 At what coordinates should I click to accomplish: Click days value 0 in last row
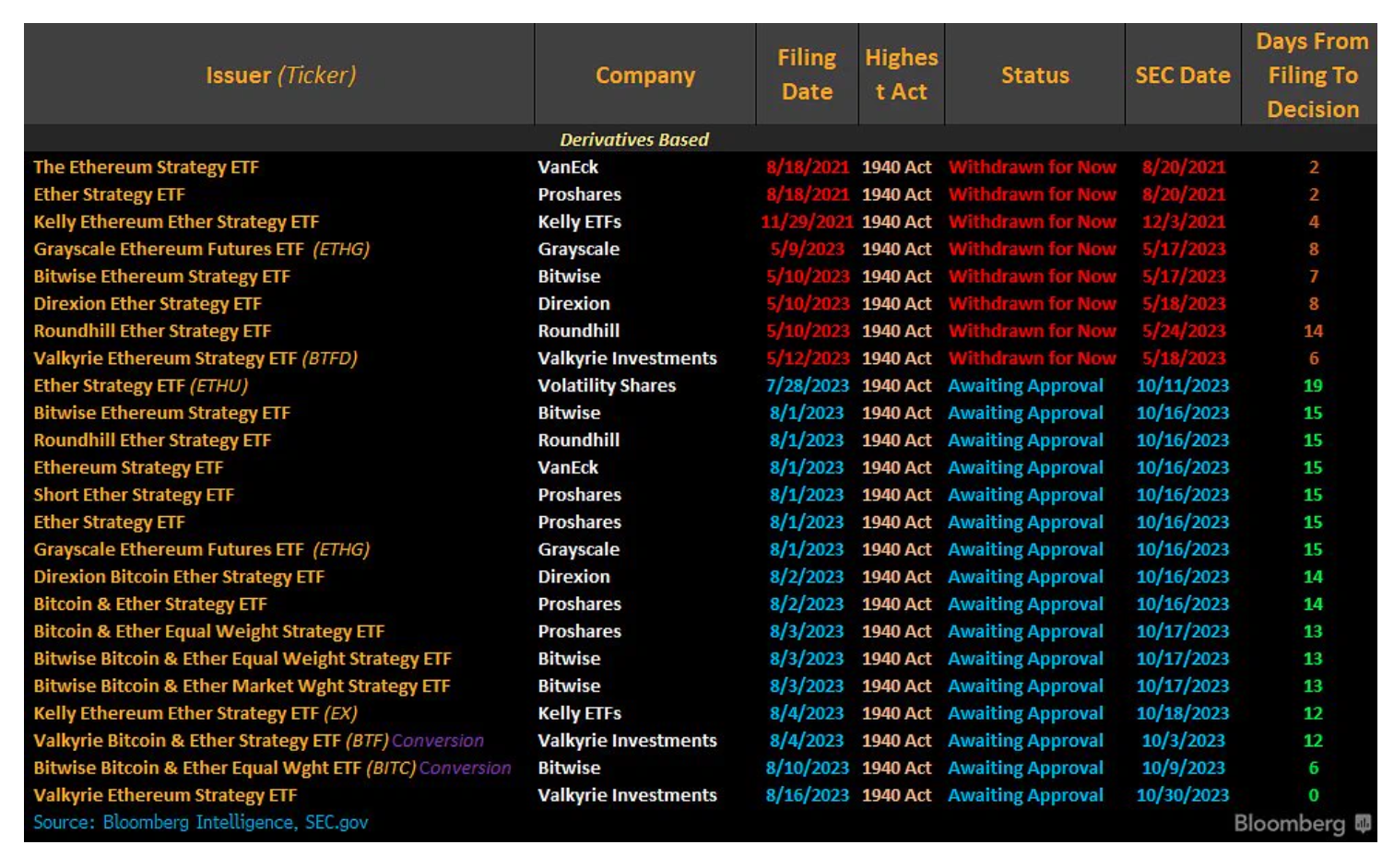(x=1313, y=795)
